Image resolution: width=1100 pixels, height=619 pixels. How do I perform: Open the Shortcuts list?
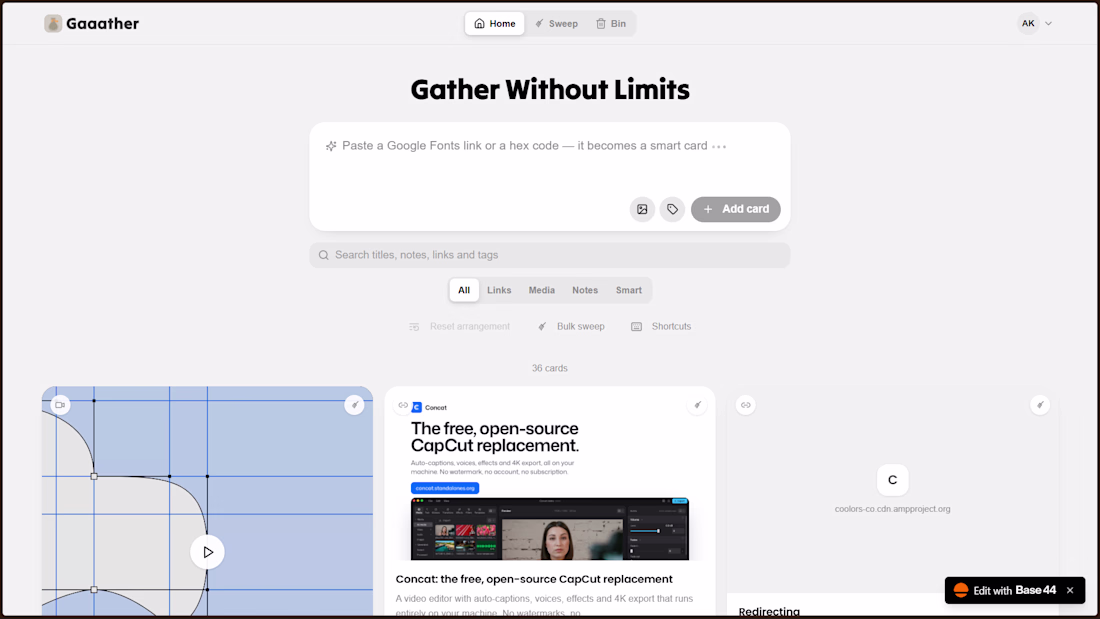(x=661, y=326)
